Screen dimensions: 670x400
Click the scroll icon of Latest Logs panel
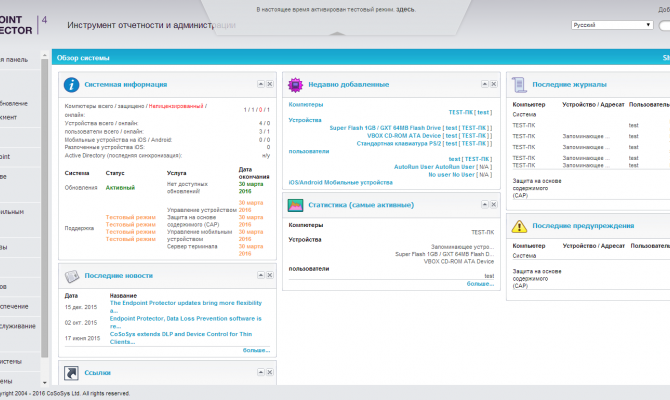pos(519,85)
